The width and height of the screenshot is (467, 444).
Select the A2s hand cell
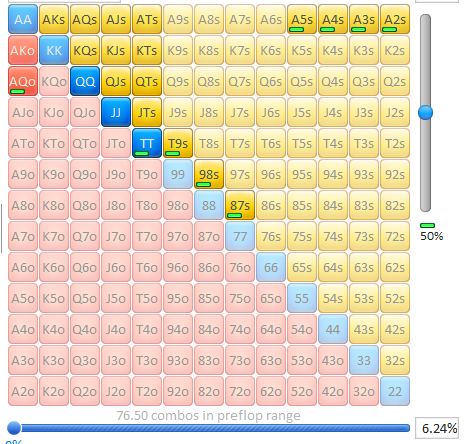pos(395,19)
